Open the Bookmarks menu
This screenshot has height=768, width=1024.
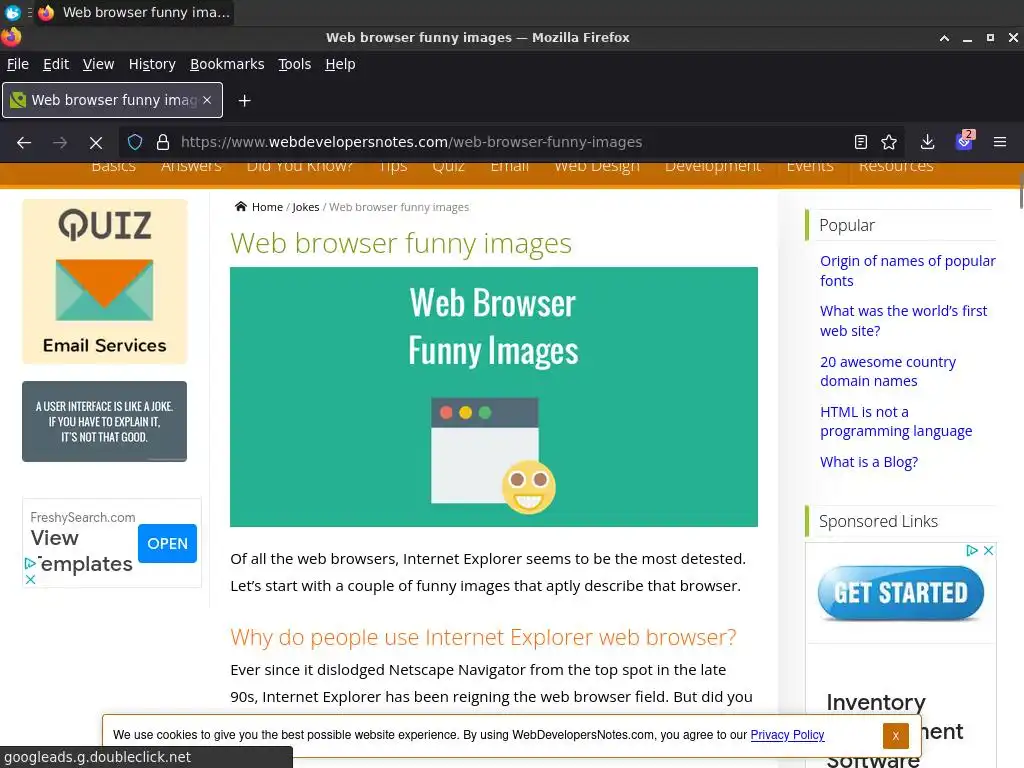tap(227, 64)
